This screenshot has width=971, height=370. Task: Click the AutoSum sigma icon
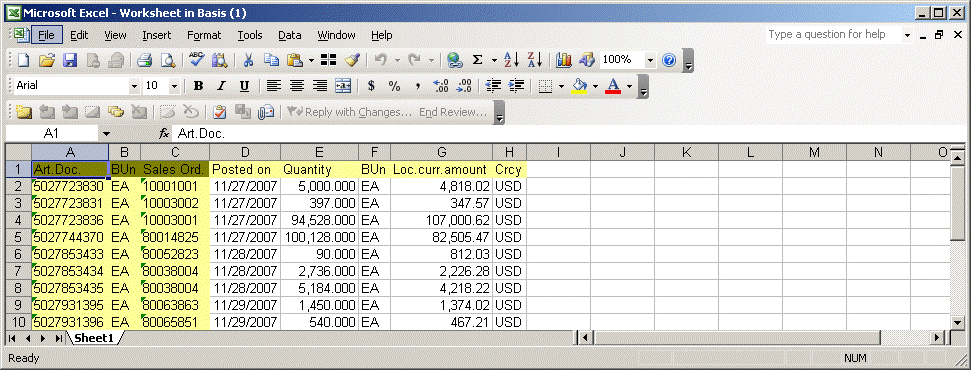[x=477, y=60]
